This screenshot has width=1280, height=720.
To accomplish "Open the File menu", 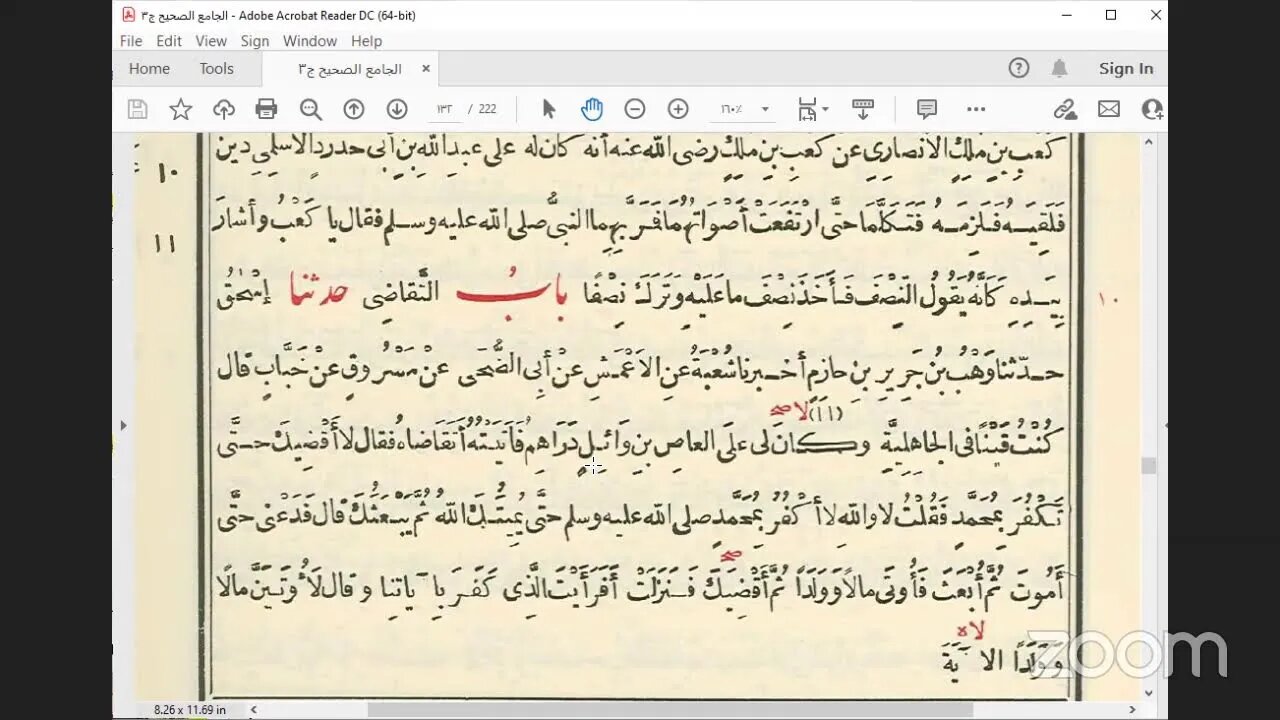I will [x=131, y=41].
